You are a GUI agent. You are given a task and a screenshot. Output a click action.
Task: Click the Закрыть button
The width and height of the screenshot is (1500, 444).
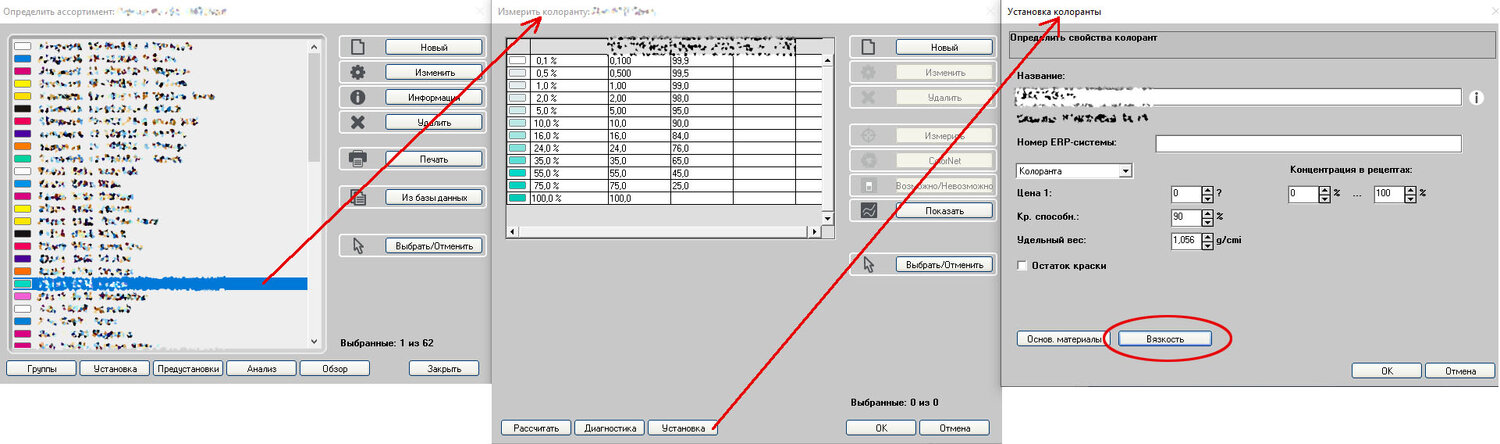pyautogui.click(x=444, y=369)
